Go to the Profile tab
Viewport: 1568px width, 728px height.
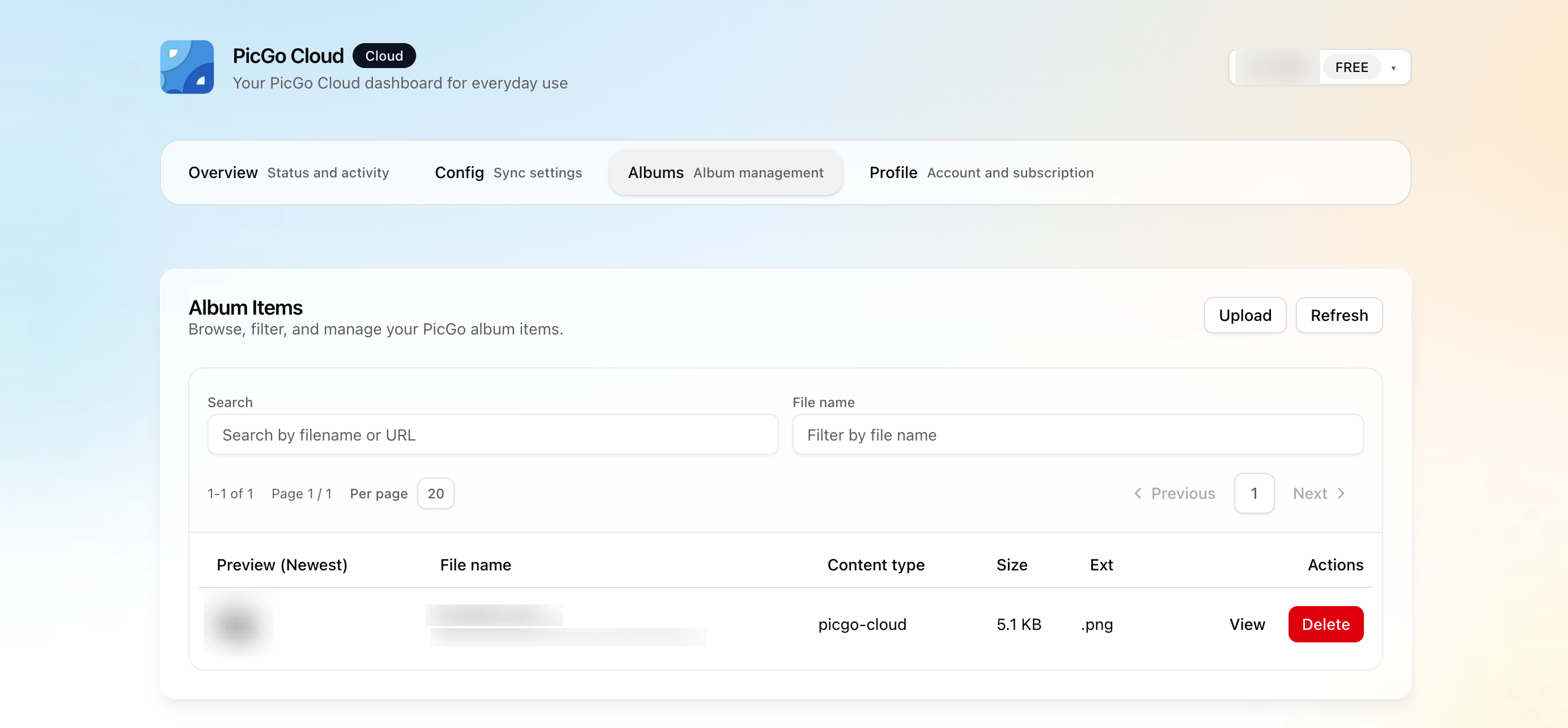coord(981,173)
